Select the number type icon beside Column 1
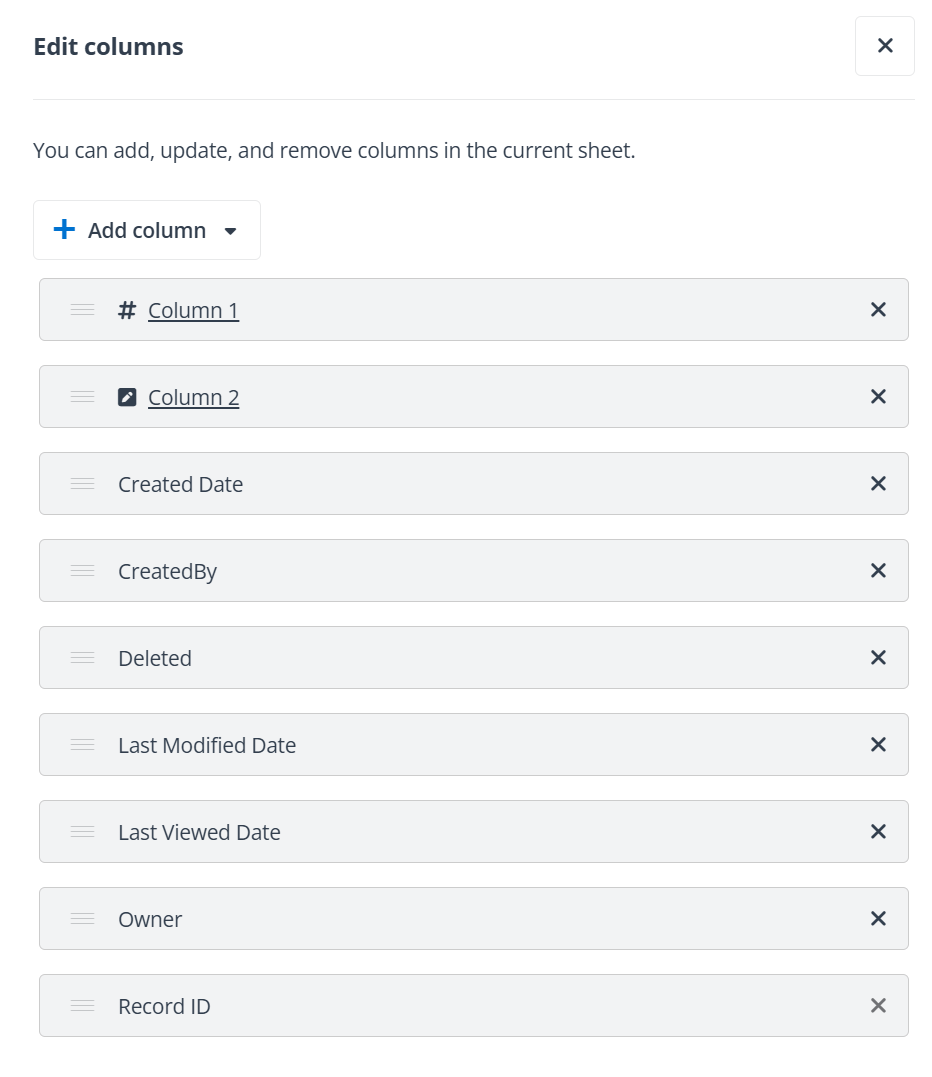The image size is (932, 1077). [126, 310]
